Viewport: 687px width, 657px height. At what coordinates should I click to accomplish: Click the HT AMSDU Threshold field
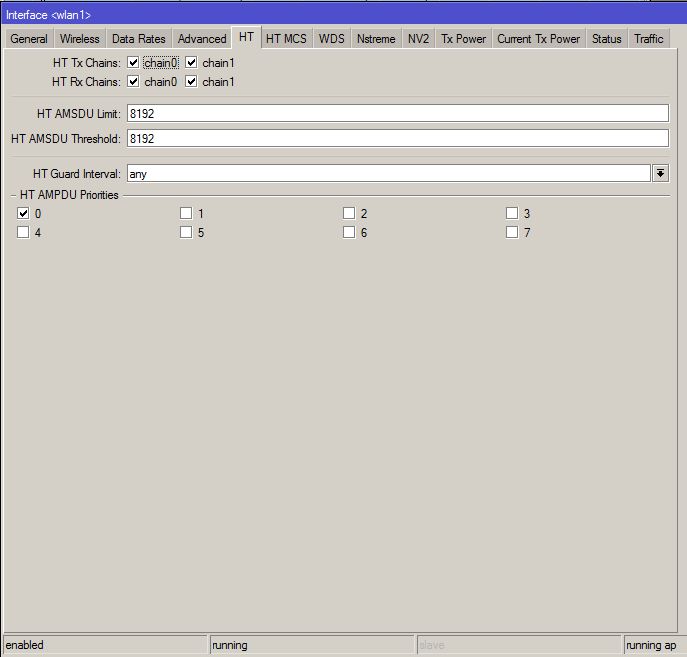point(398,138)
